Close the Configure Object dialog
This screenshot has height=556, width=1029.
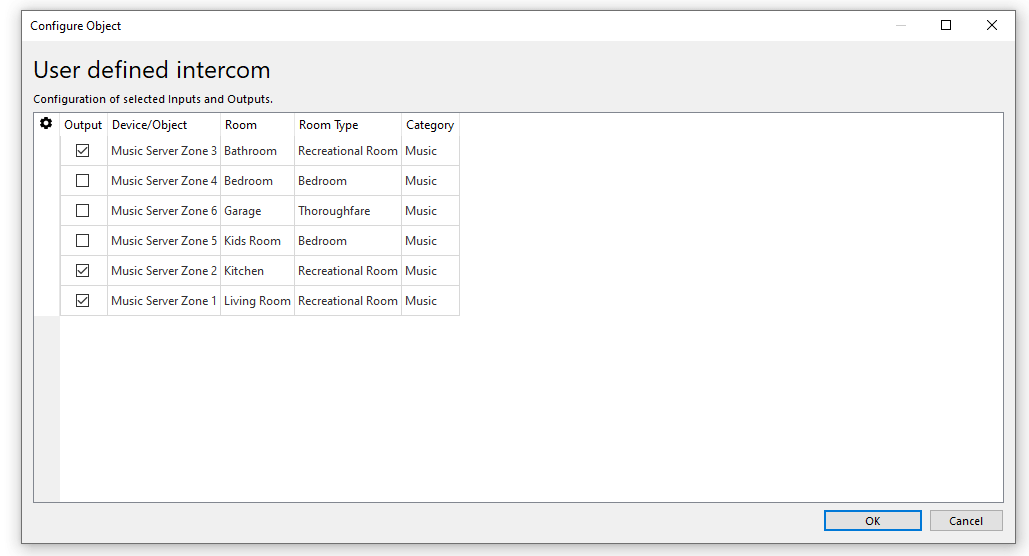point(992,26)
